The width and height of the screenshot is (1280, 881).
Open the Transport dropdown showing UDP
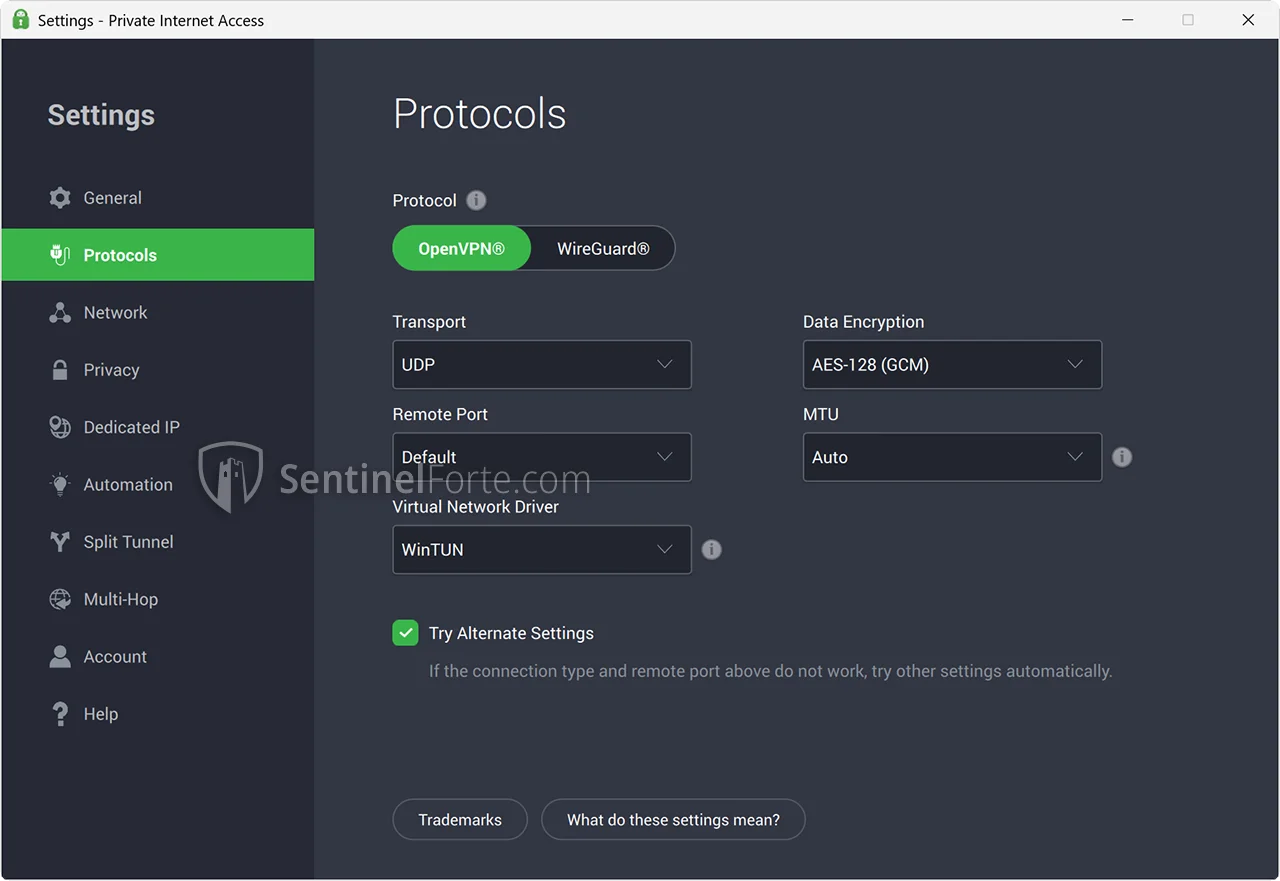(x=542, y=365)
